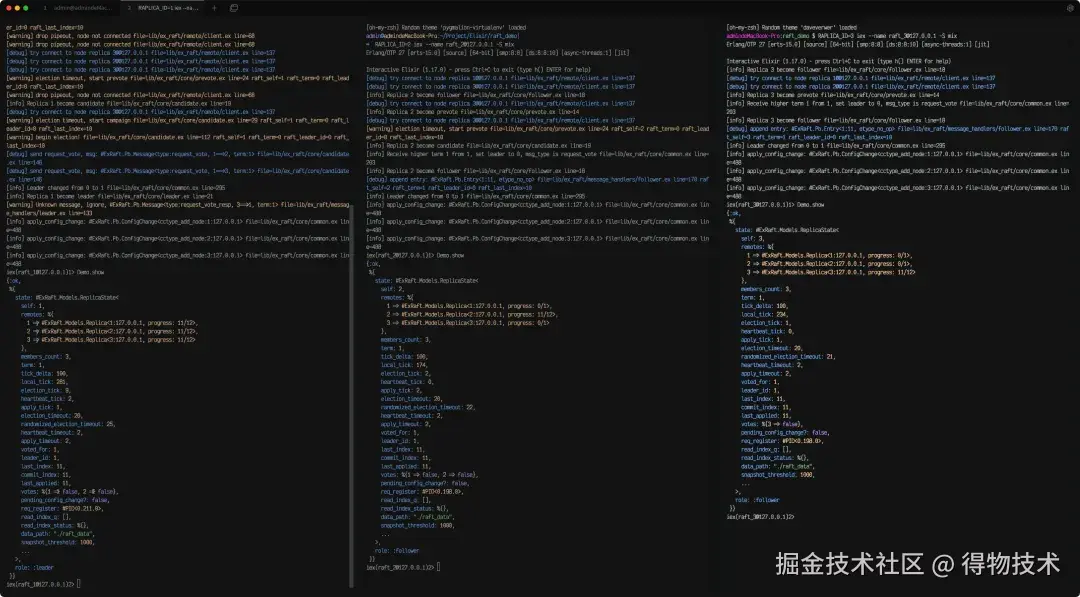
Task: Click the 'local_tick: 234' value
Action: point(765,314)
